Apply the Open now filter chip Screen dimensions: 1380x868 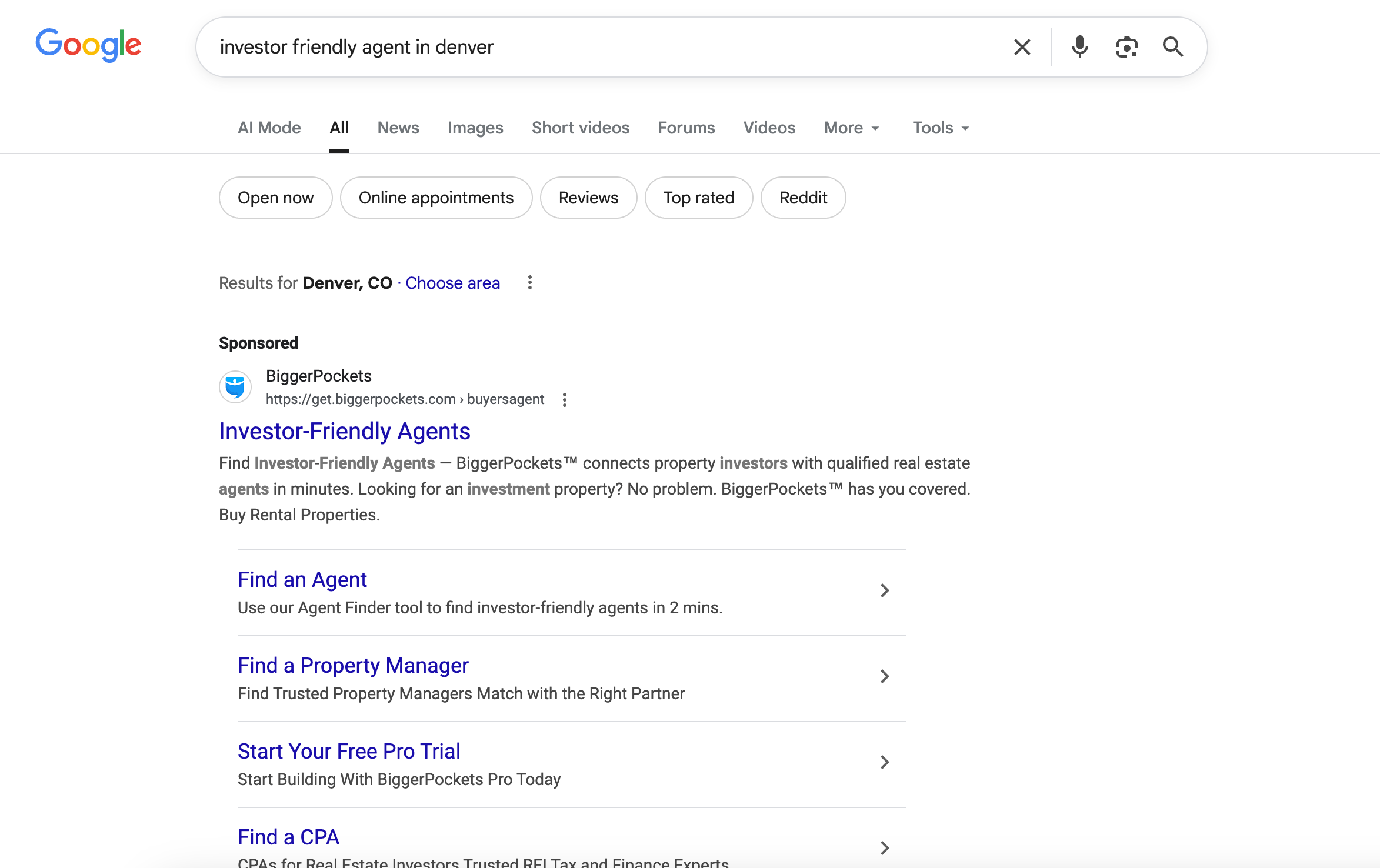coord(276,198)
